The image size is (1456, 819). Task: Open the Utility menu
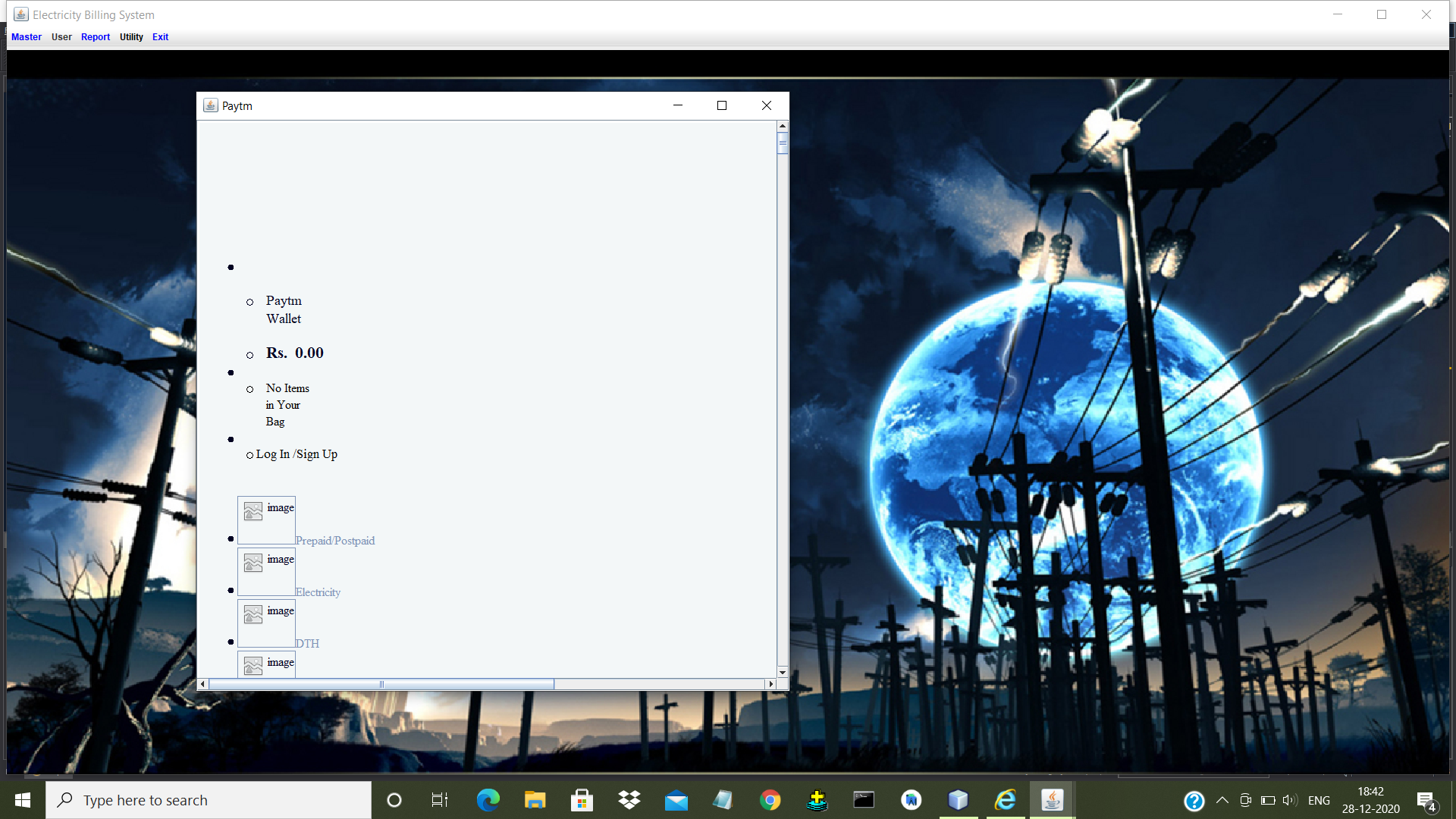pyautogui.click(x=131, y=37)
